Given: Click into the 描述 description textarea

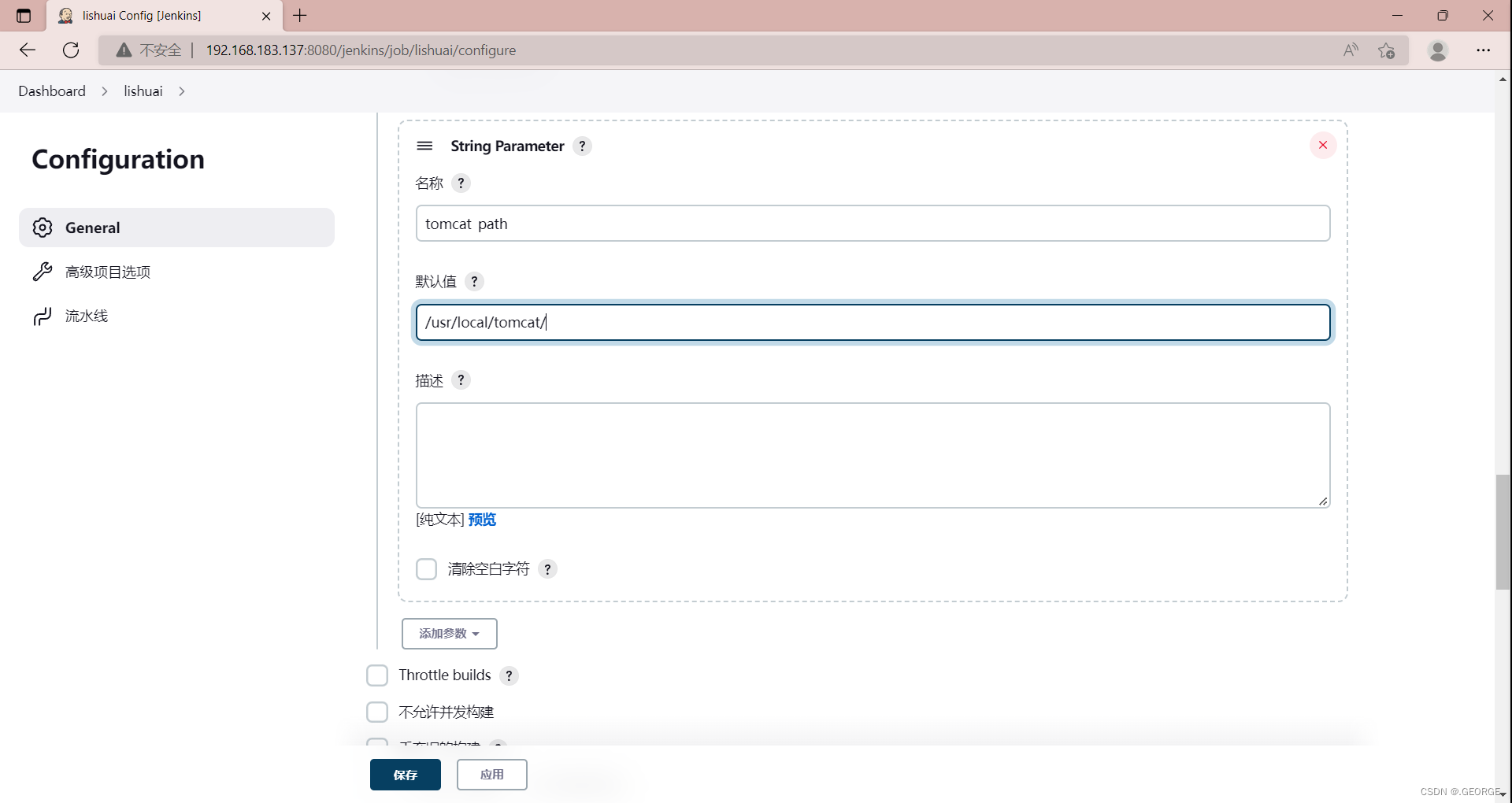Looking at the screenshot, I should (873, 455).
